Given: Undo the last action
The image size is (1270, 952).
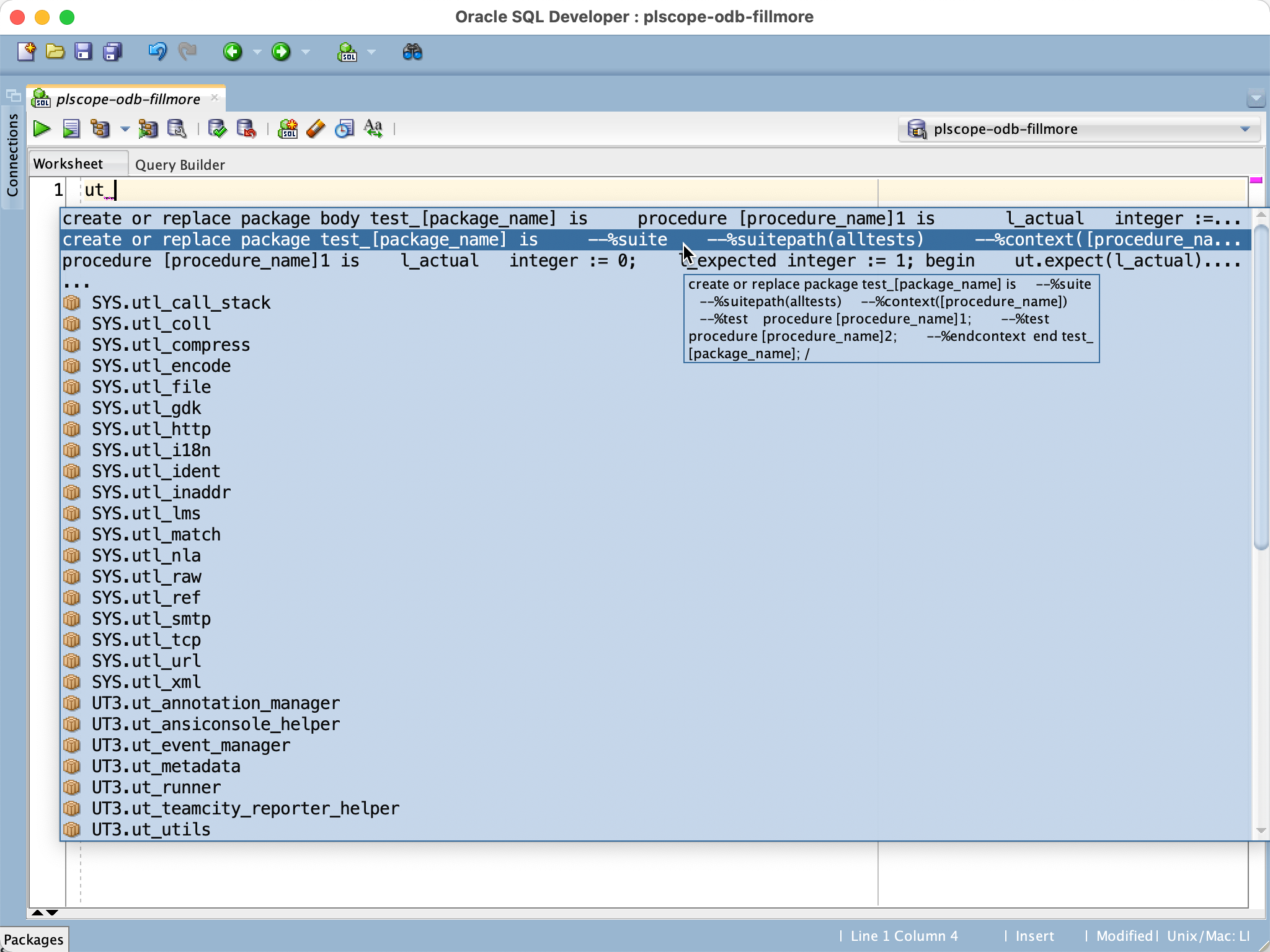Looking at the screenshot, I should 158,52.
